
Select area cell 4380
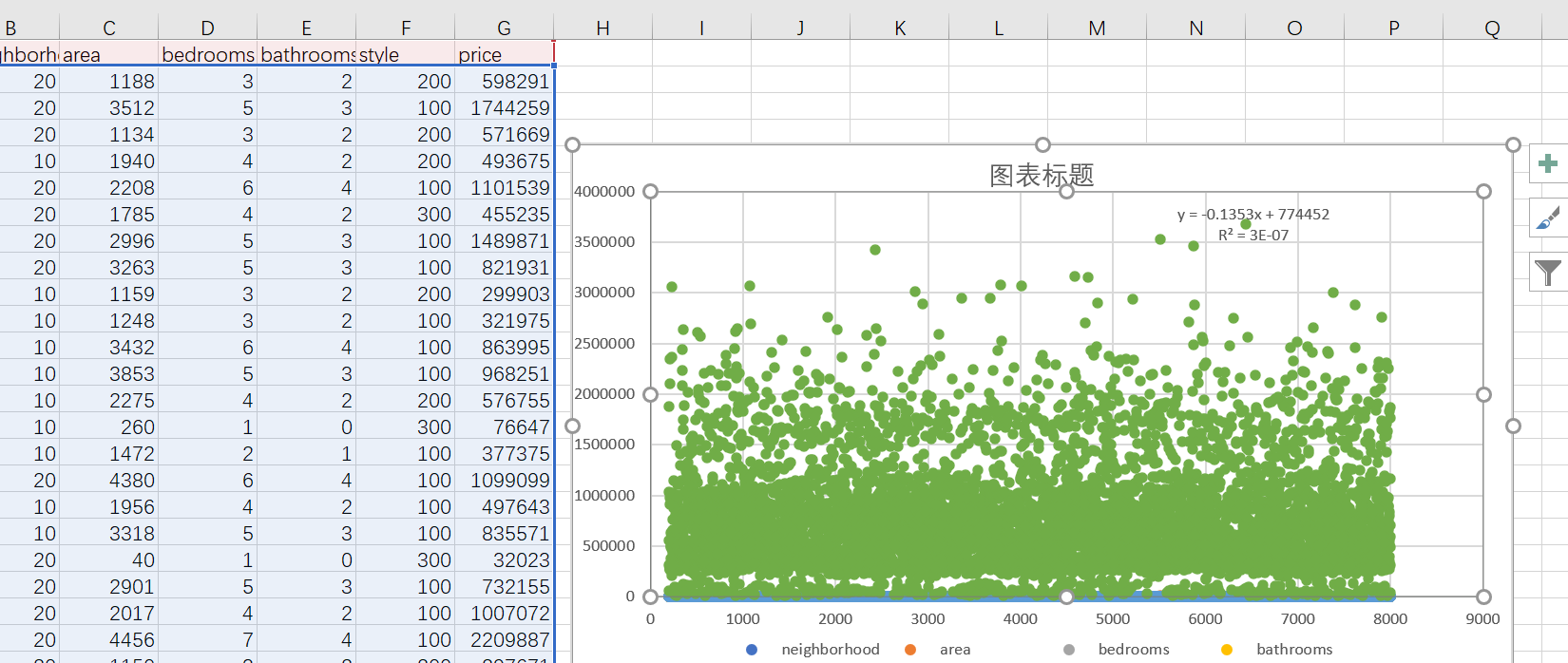tap(108, 481)
